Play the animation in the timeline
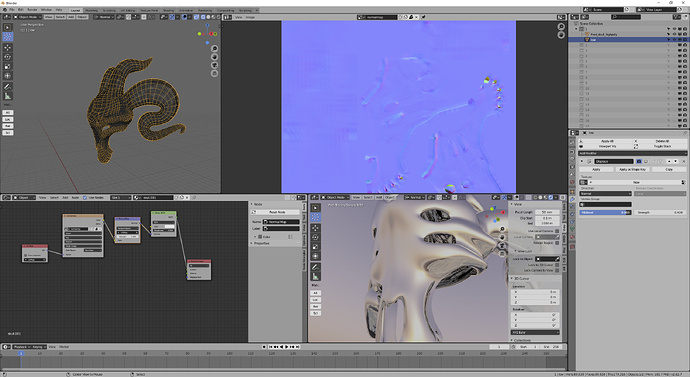The image size is (690, 377). [x=287, y=347]
